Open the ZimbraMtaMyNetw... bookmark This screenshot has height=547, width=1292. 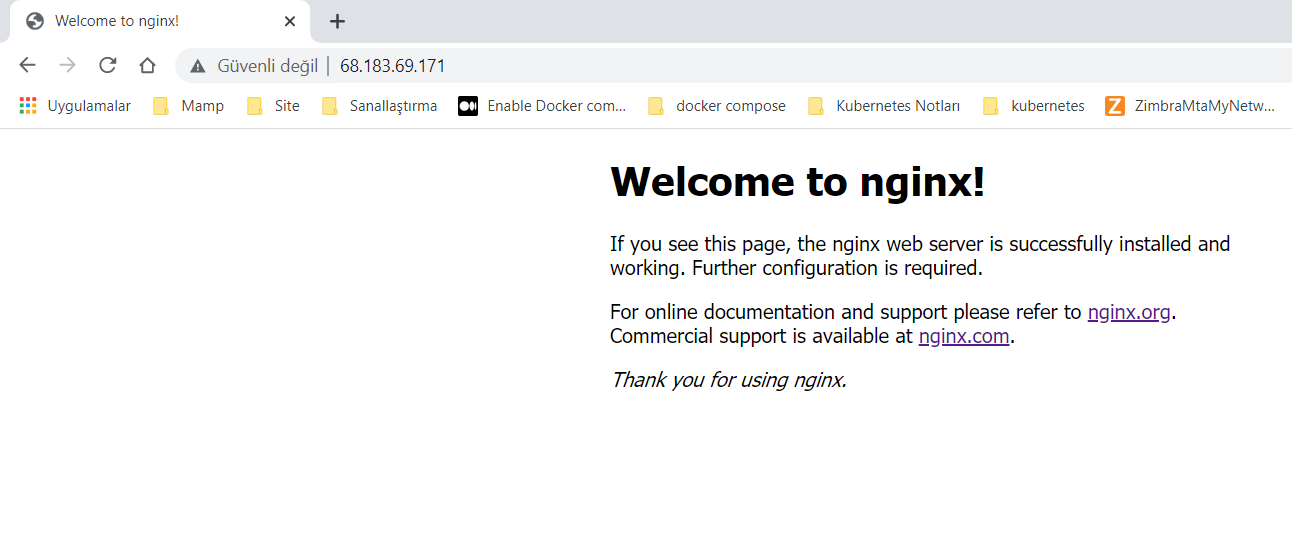(x=1191, y=106)
